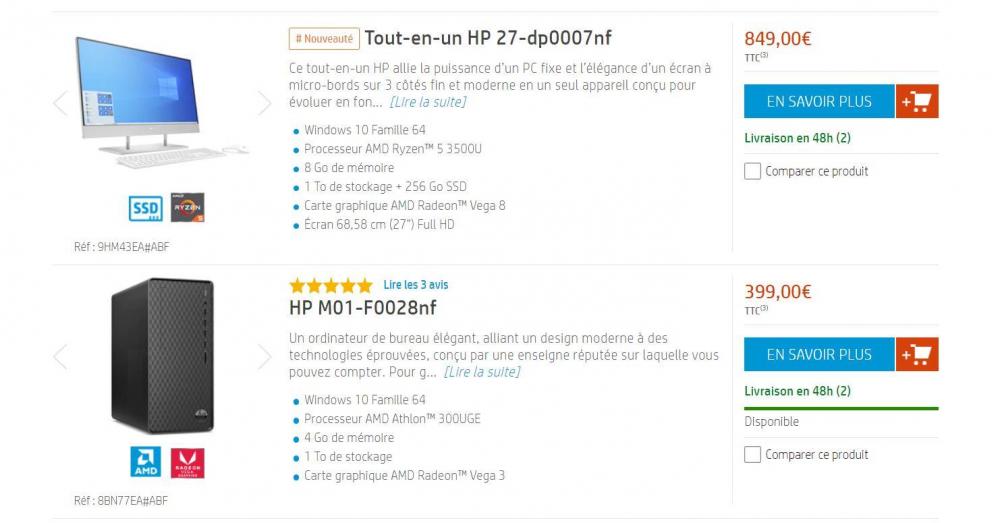The image size is (1000, 523).
Task: Check compare box for Tout-en-un HP 27
Action: (x=753, y=171)
